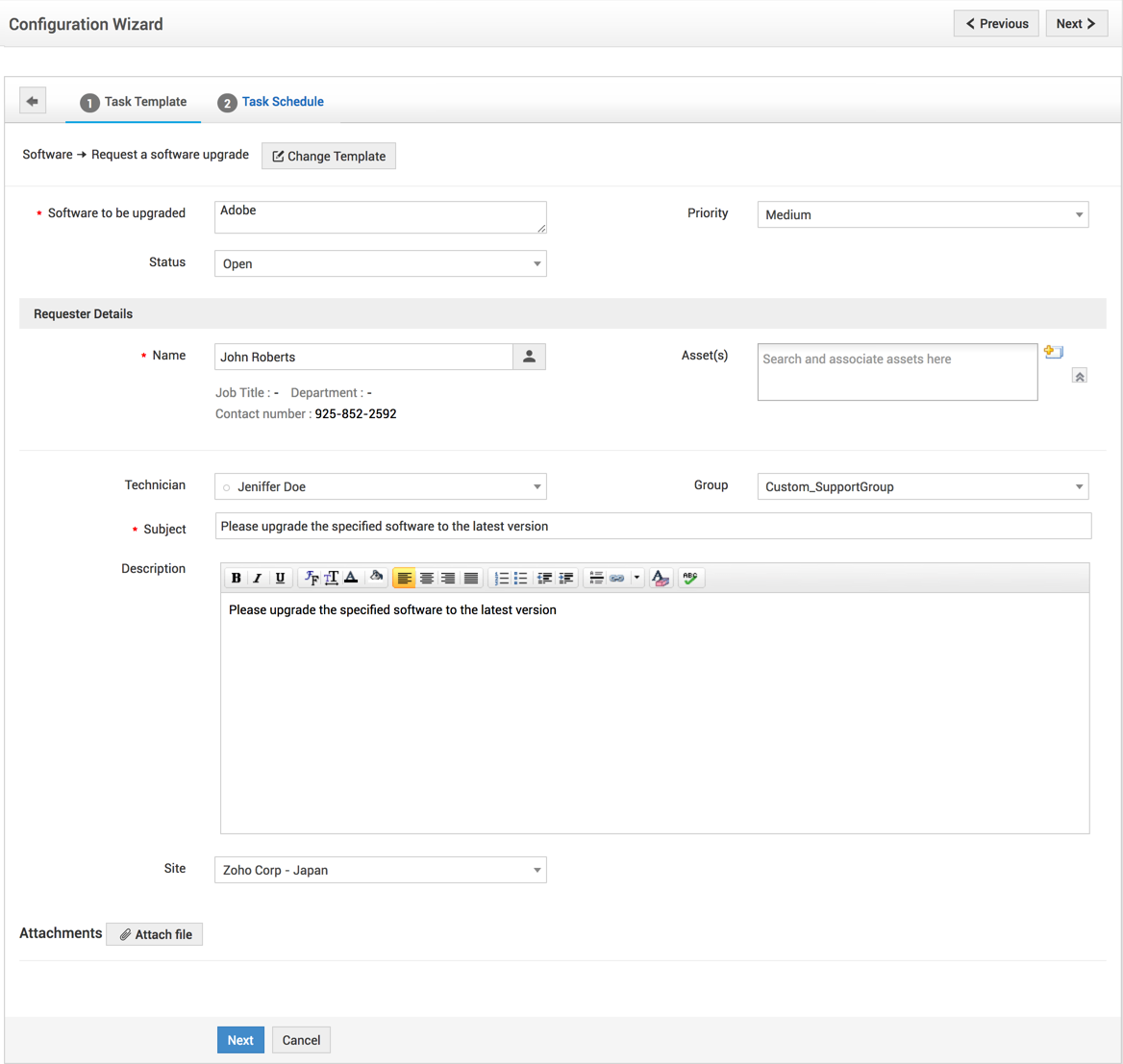Click the Change Template button
This screenshot has width=1123, height=1064.
point(329,156)
